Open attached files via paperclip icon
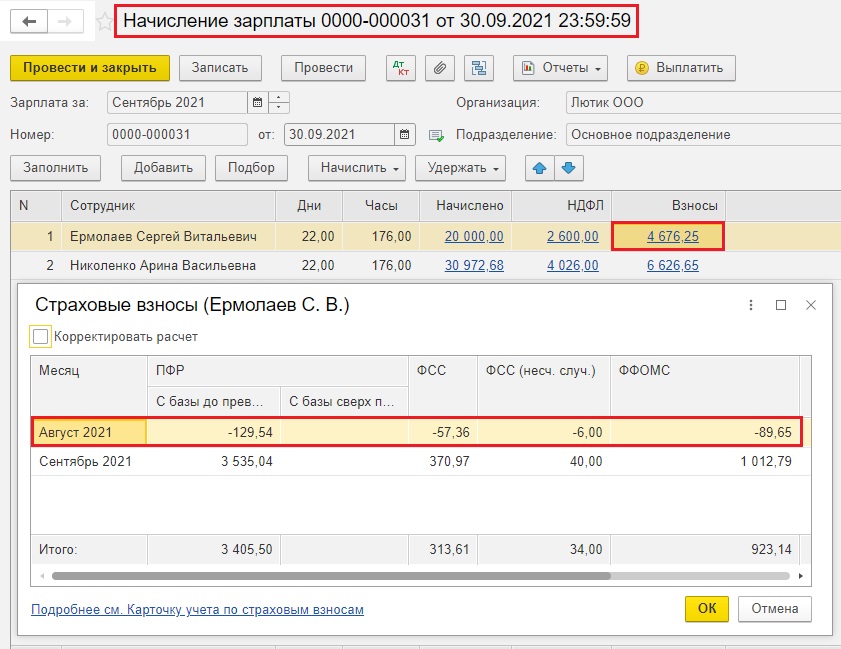Viewport: 841px width, 649px height. (x=440, y=68)
